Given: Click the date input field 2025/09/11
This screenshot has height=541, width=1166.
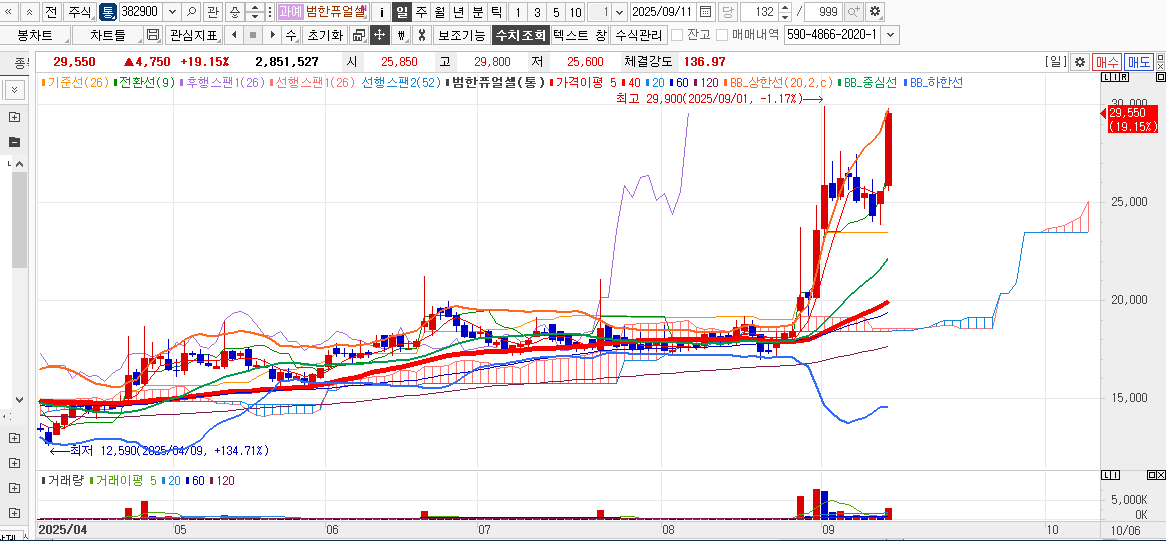Looking at the screenshot, I should (x=663, y=12).
